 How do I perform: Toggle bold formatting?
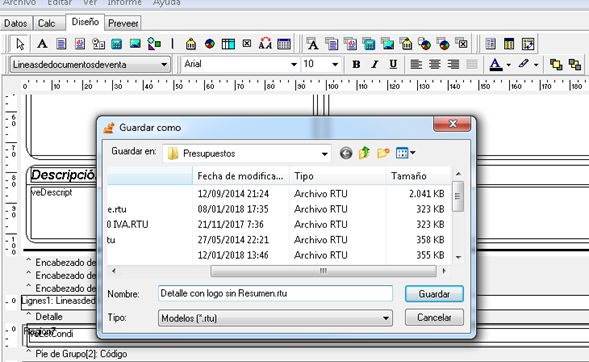pos(356,65)
